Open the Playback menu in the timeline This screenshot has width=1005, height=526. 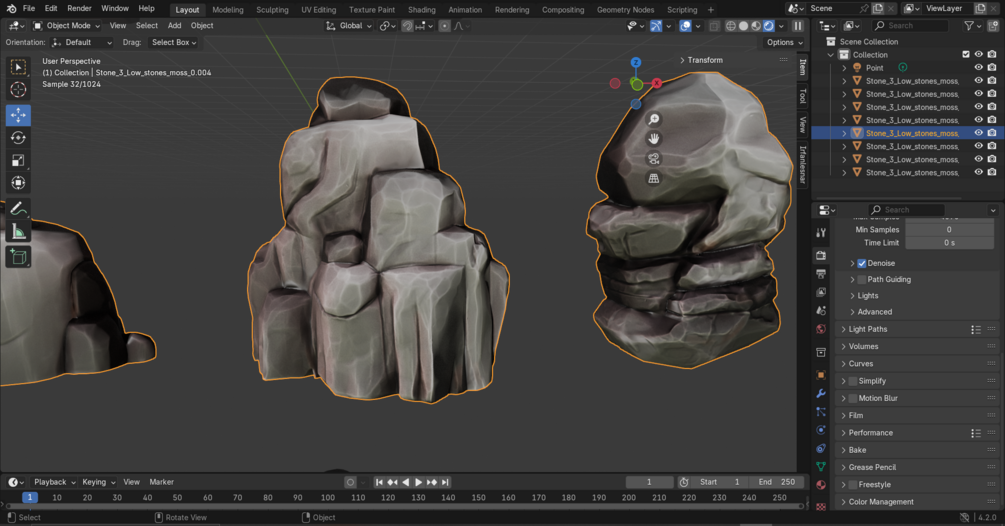tap(54, 482)
